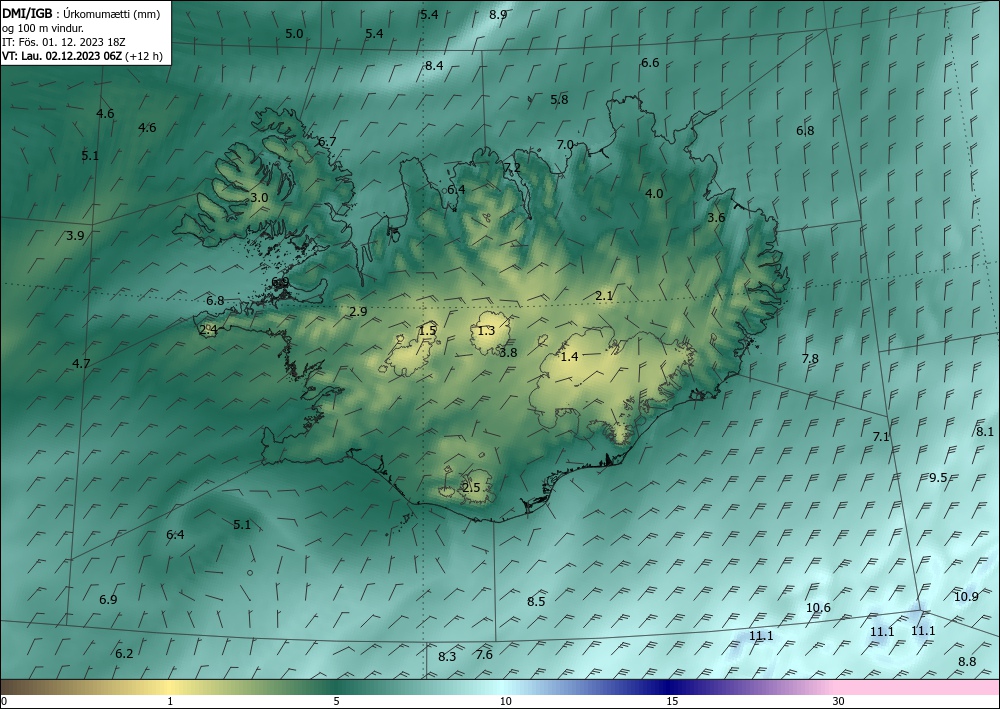Click the 9.5 value label
Screen dimensions: 1000x709
click(x=938, y=478)
